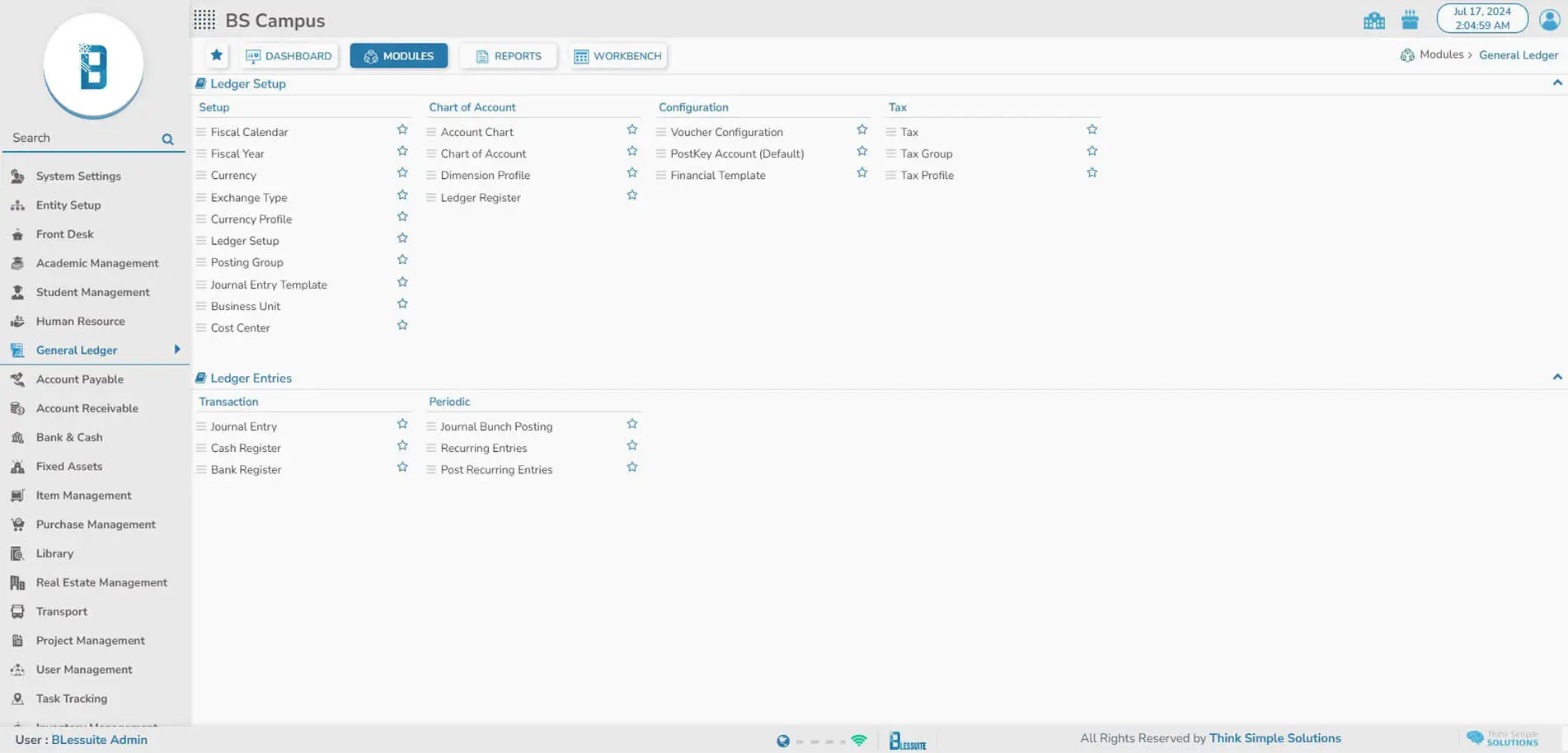Click the search magnifier icon in sidebar
Viewport: 1568px width, 753px height.
click(167, 139)
